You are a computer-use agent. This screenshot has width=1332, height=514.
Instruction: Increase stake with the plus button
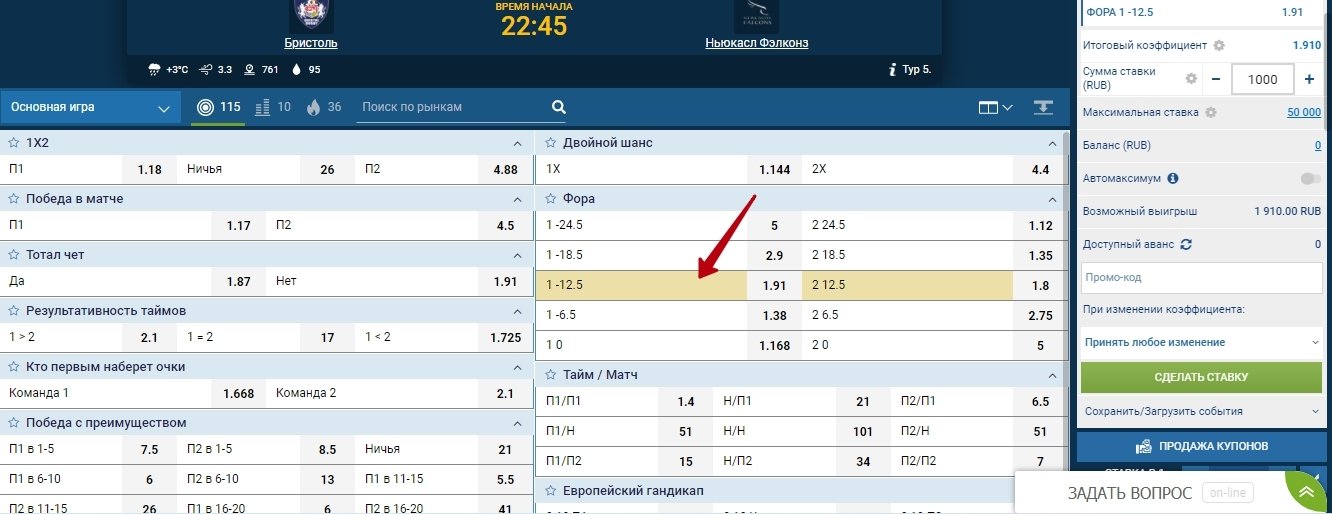pyautogui.click(x=1309, y=79)
